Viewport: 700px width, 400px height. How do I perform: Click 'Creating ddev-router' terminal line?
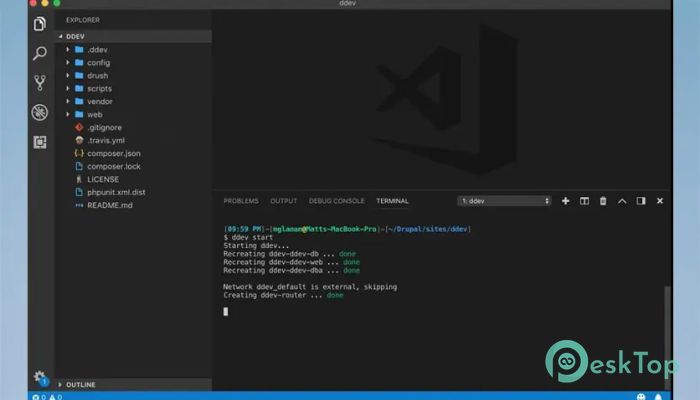pyautogui.click(x=283, y=295)
